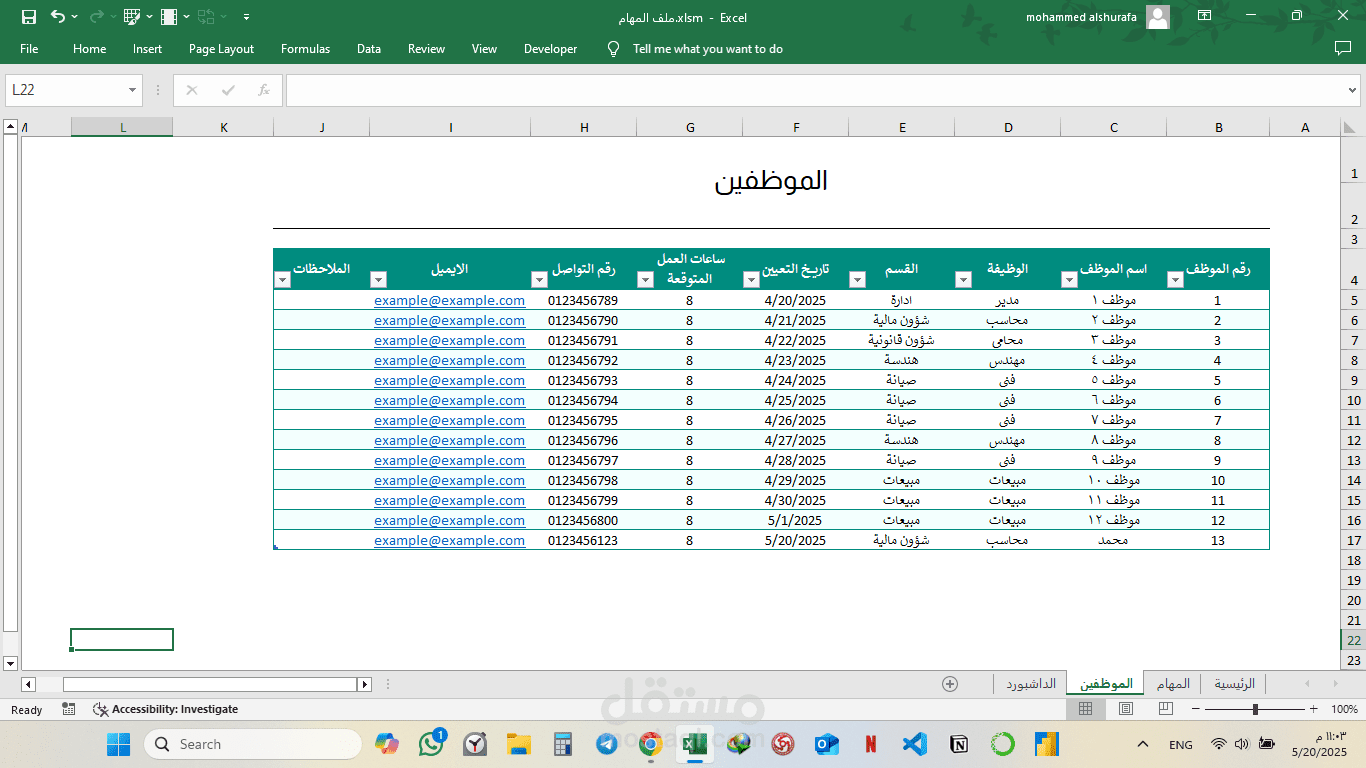The height and width of the screenshot is (768, 1366).
Task: Open email link in employee 1 row
Action: point(449,300)
